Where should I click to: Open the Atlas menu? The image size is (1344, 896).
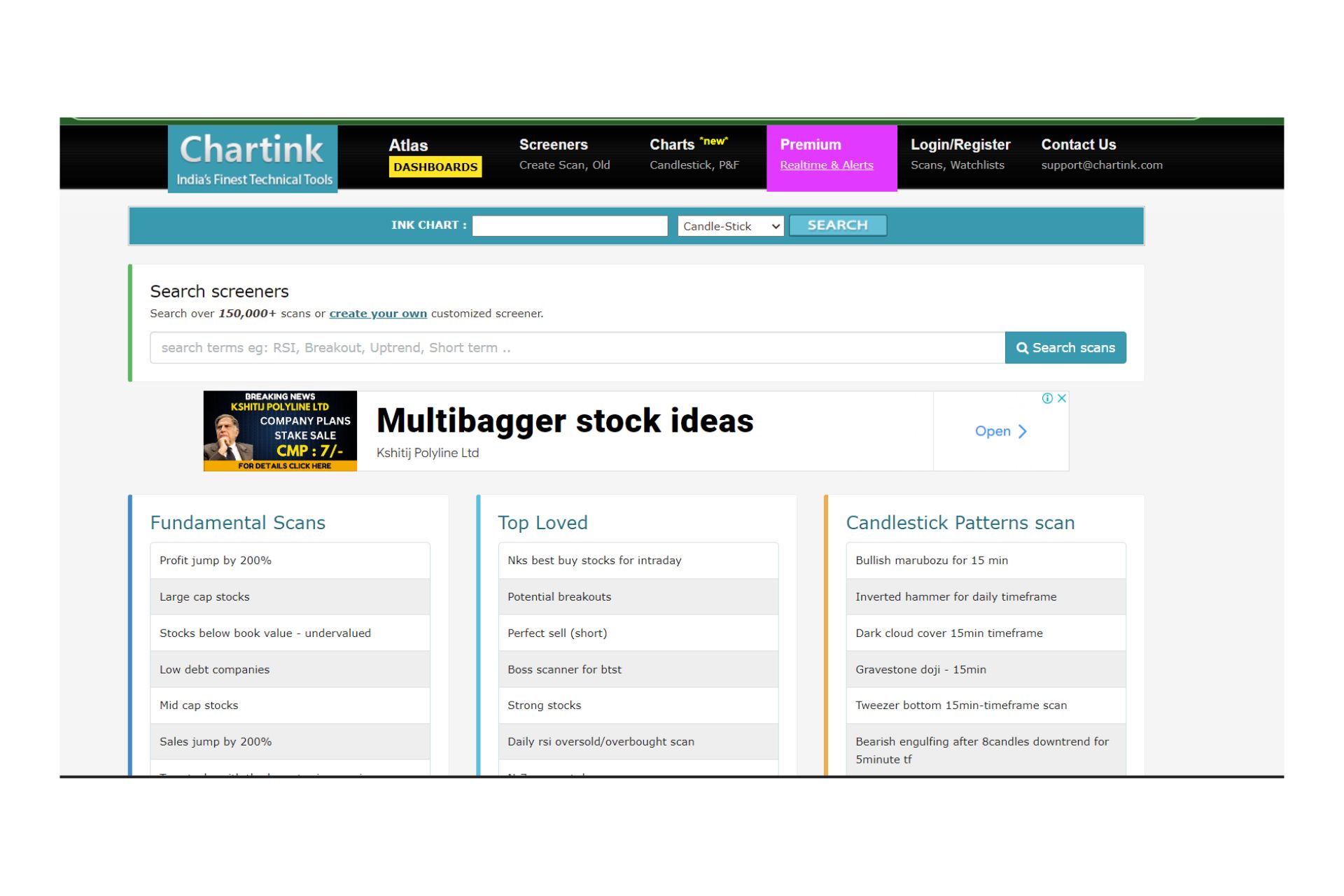coord(409,145)
